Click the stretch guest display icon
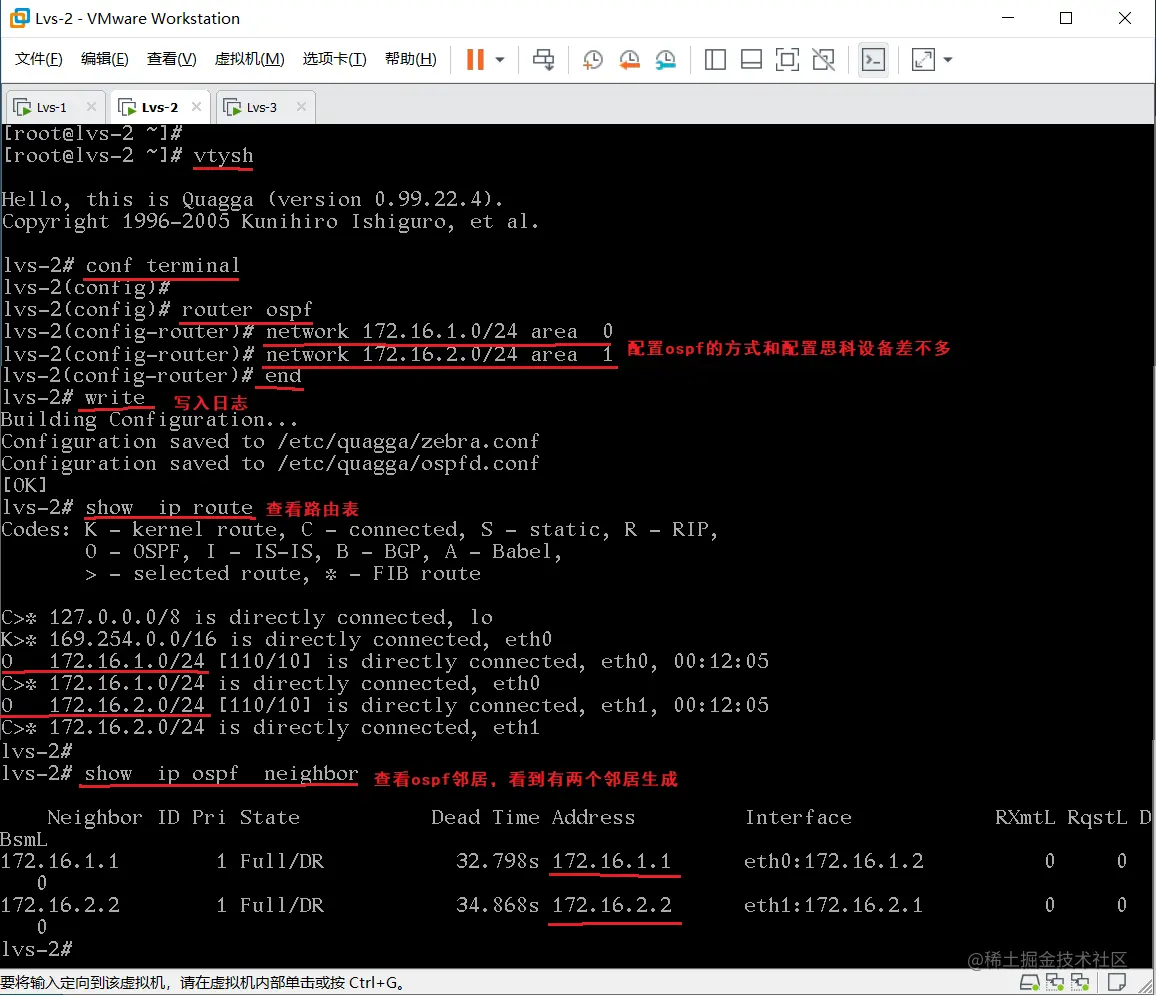Viewport: 1156px width, 998px height. coord(923,60)
